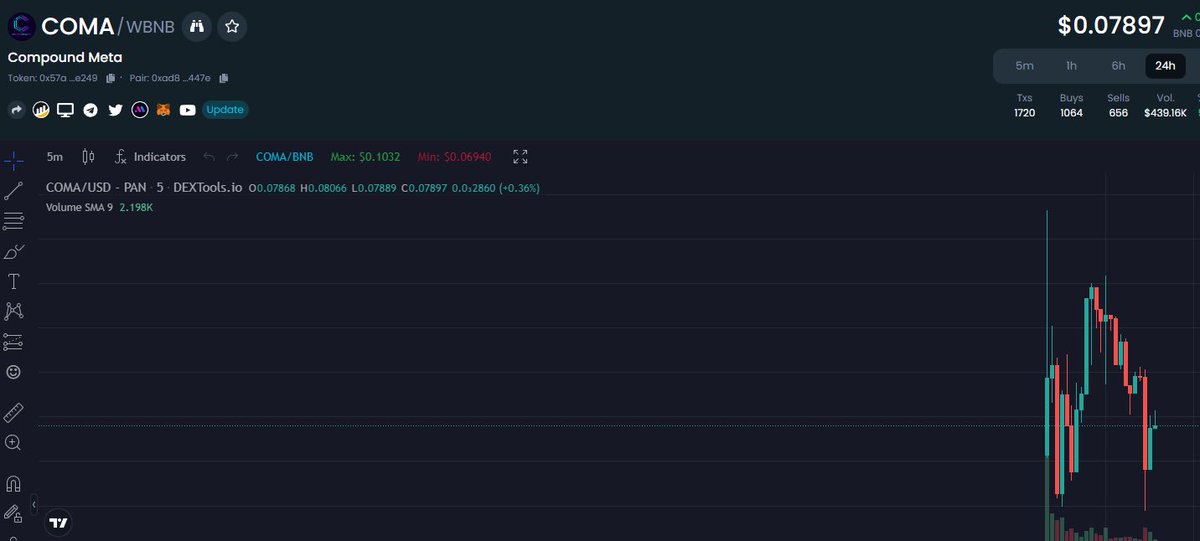Add COMA to favorites with the star
This screenshot has height=541, width=1200.
tap(232, 27)
